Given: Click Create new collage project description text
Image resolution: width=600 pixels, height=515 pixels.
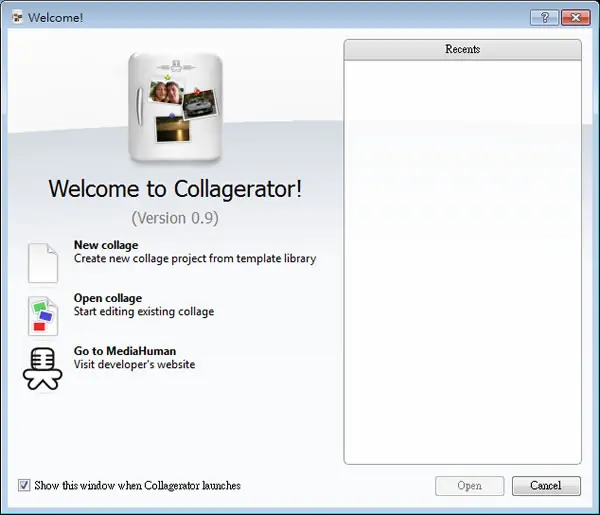Looking at the screenshot, I should [x=195, y=259].
